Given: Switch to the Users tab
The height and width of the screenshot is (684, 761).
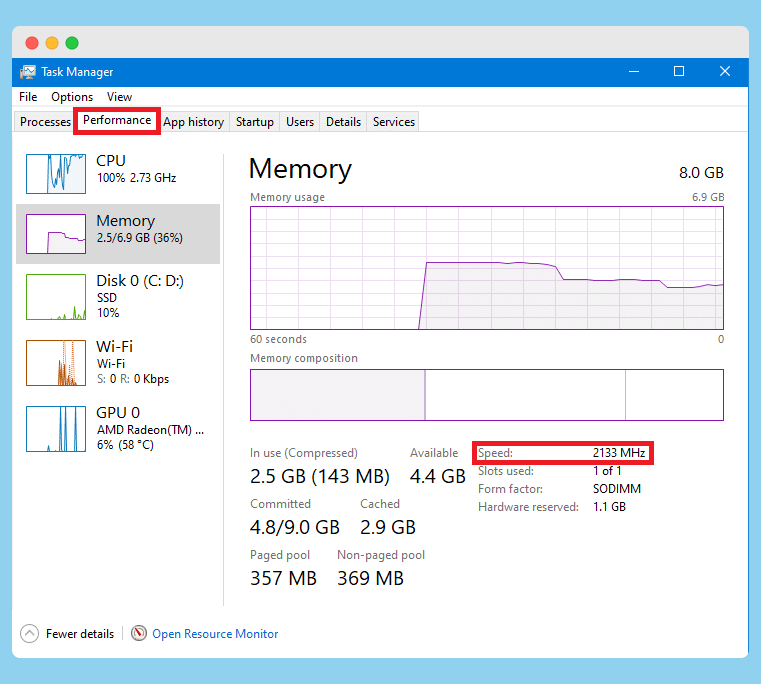Looking at the screenshot, I should click(300, 122).
